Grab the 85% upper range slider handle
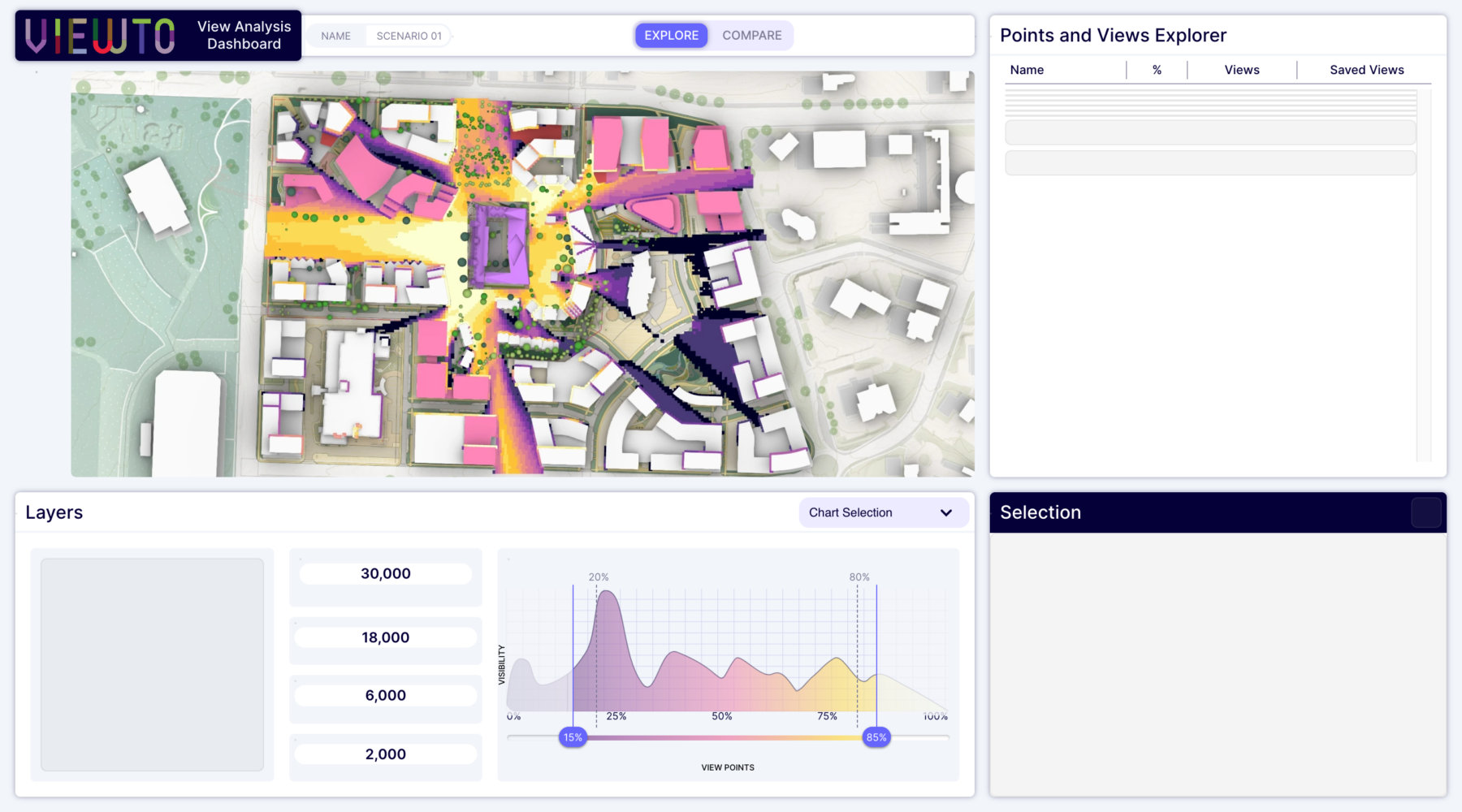Screen dimensions: 1462x812 (876, 737)
